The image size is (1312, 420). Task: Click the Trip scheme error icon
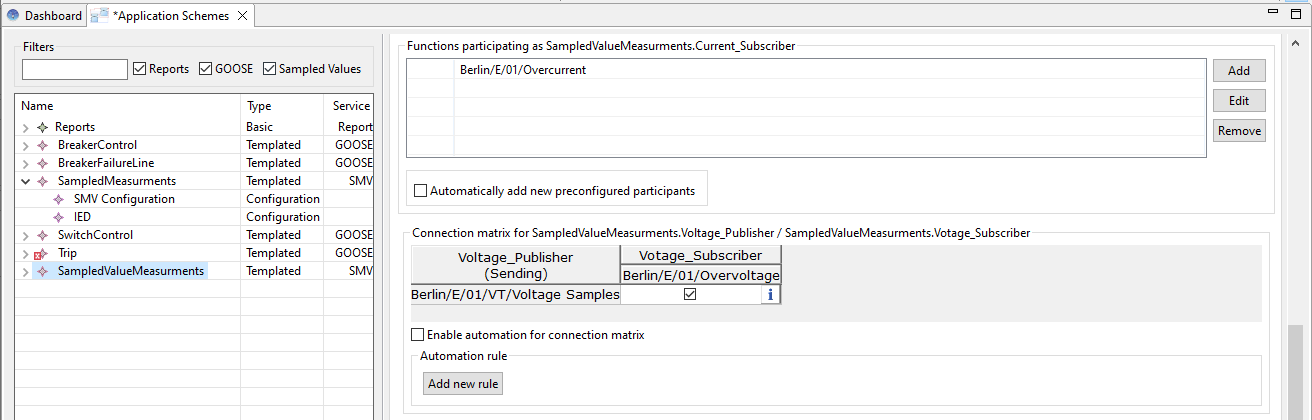tap(41, 254)
